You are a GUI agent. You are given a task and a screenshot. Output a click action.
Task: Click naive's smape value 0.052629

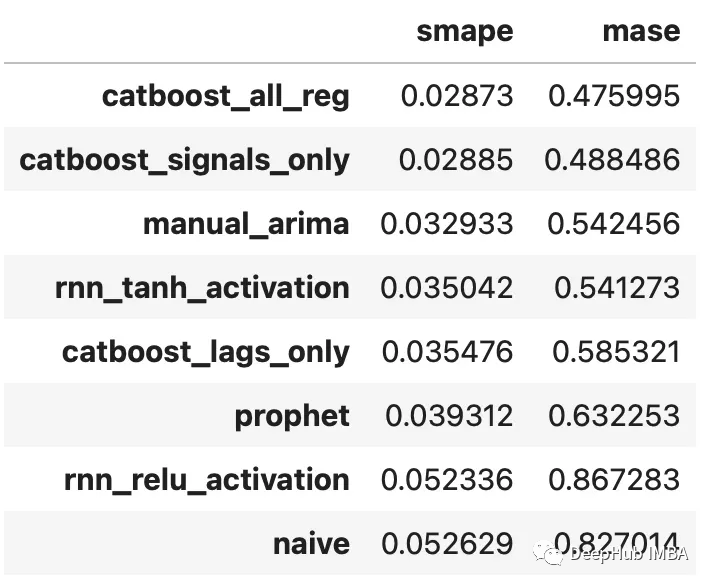click(447, 544)
